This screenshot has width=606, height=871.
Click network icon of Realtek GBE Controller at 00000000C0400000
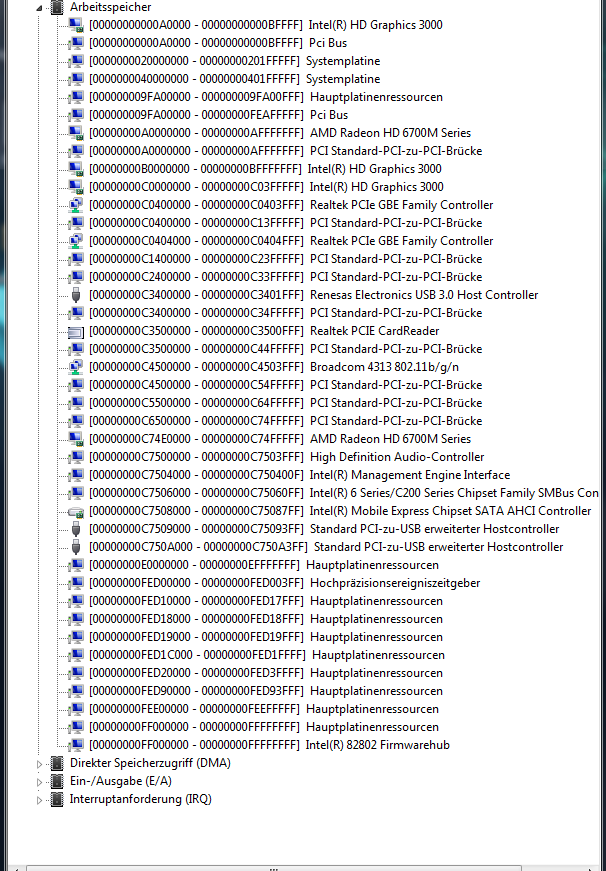tap(76, 205)
